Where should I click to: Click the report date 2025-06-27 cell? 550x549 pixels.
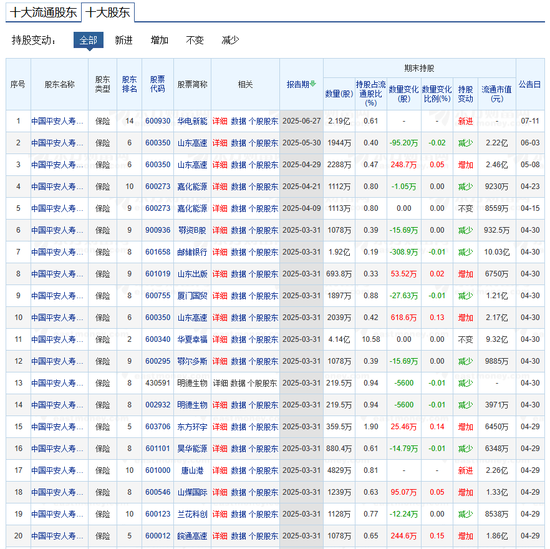point(302,121)
